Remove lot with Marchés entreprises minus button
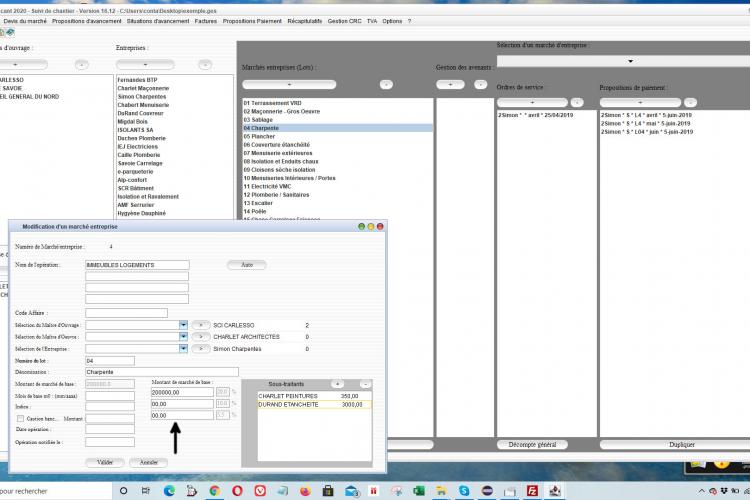The image size is (750, 500). (386, 85)
